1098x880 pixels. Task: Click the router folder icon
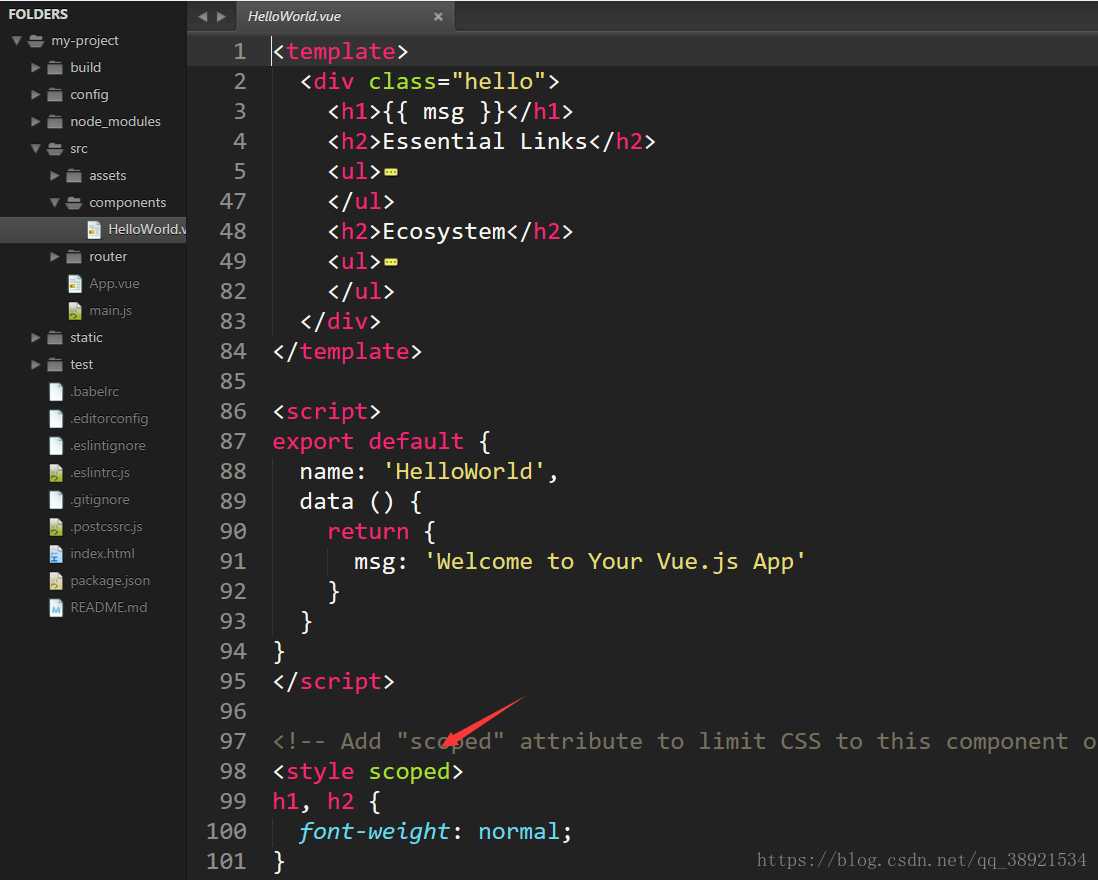tap(74, 257)
